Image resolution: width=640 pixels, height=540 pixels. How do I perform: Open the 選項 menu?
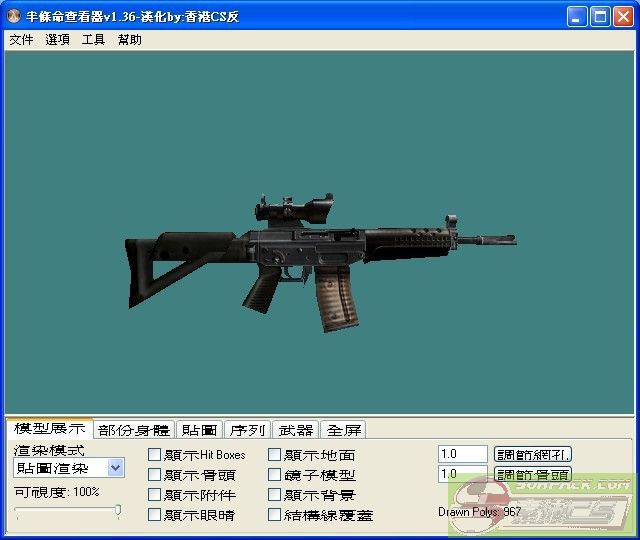57,40
